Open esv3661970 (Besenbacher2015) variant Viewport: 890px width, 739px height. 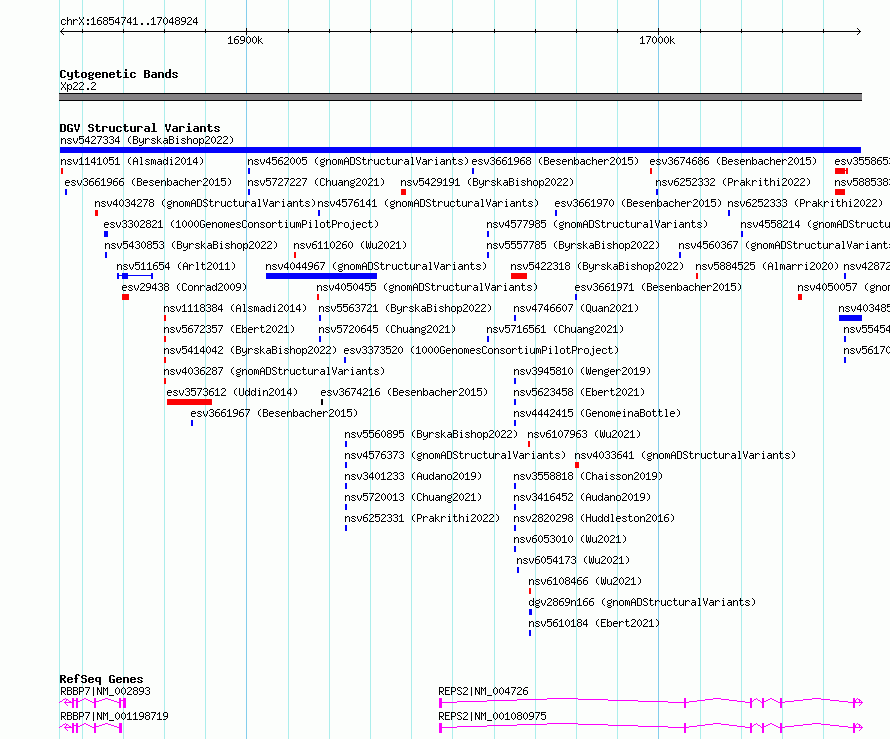click(x=638, y=203)
